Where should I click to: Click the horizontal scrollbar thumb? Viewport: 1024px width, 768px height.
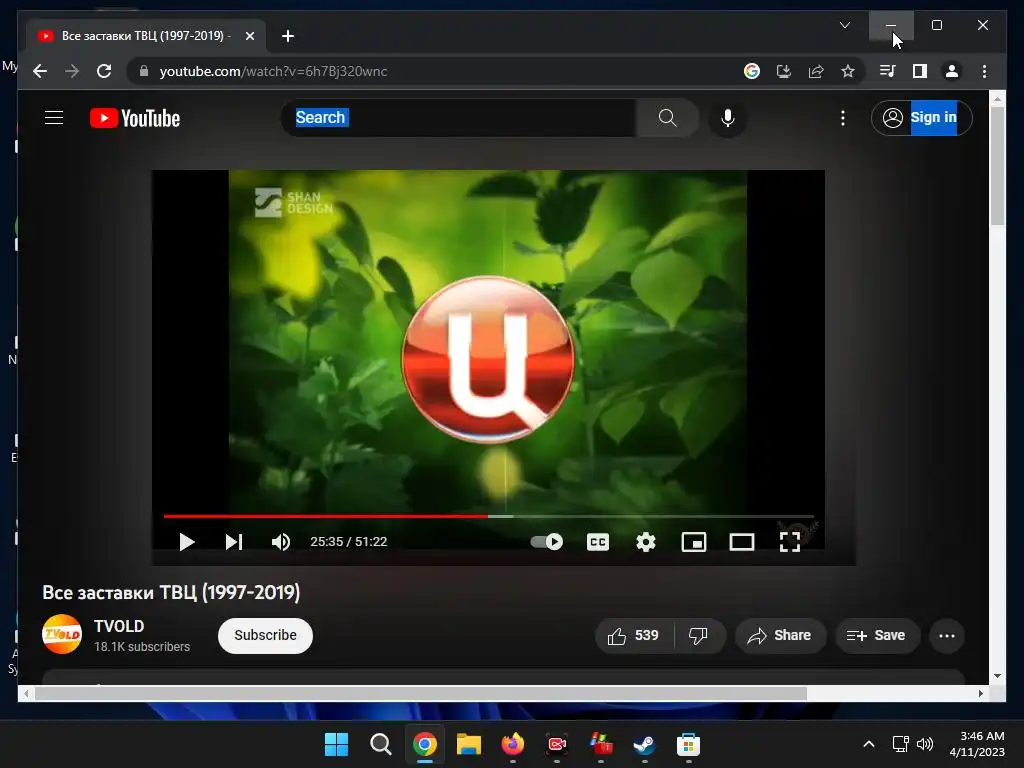(x=421, y=694)
